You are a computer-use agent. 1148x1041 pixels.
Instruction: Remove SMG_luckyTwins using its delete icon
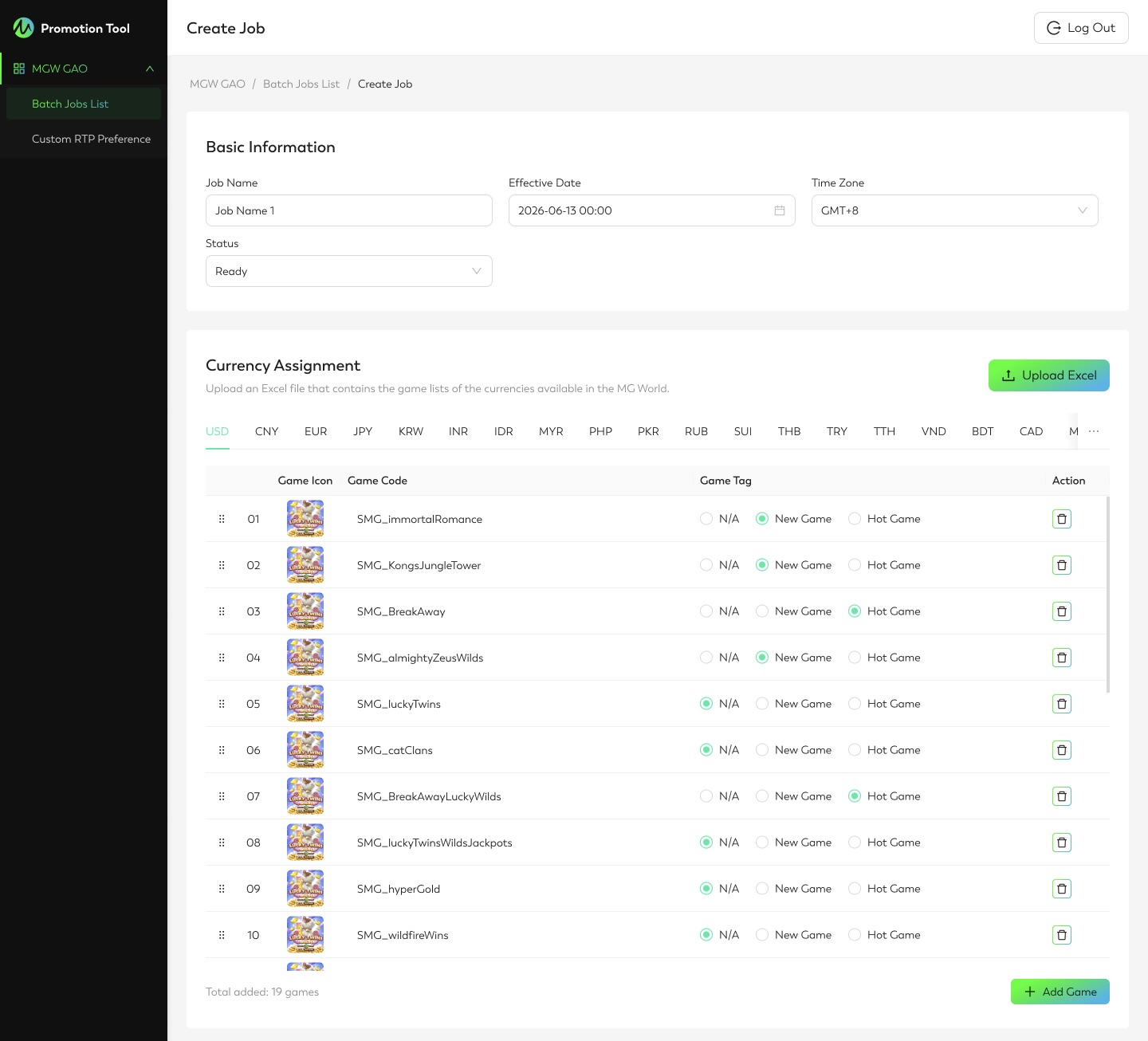(x=1061, y=704)
